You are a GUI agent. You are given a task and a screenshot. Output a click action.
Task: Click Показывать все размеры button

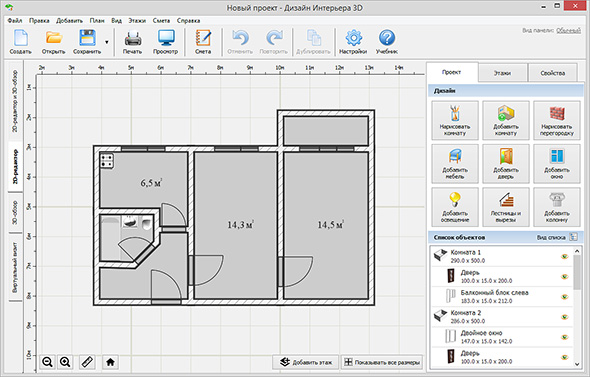(382, 362)
